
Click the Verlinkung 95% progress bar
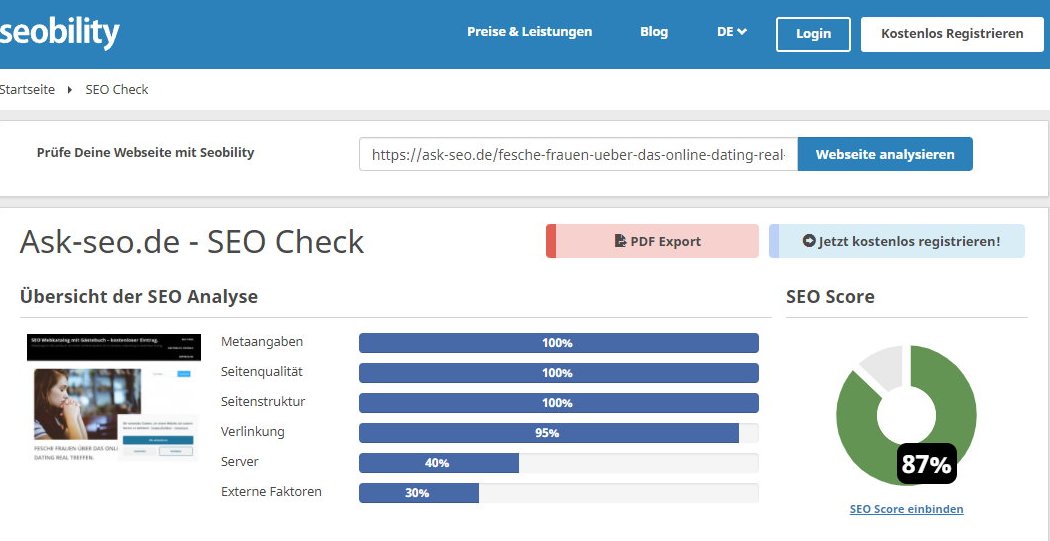558,433
